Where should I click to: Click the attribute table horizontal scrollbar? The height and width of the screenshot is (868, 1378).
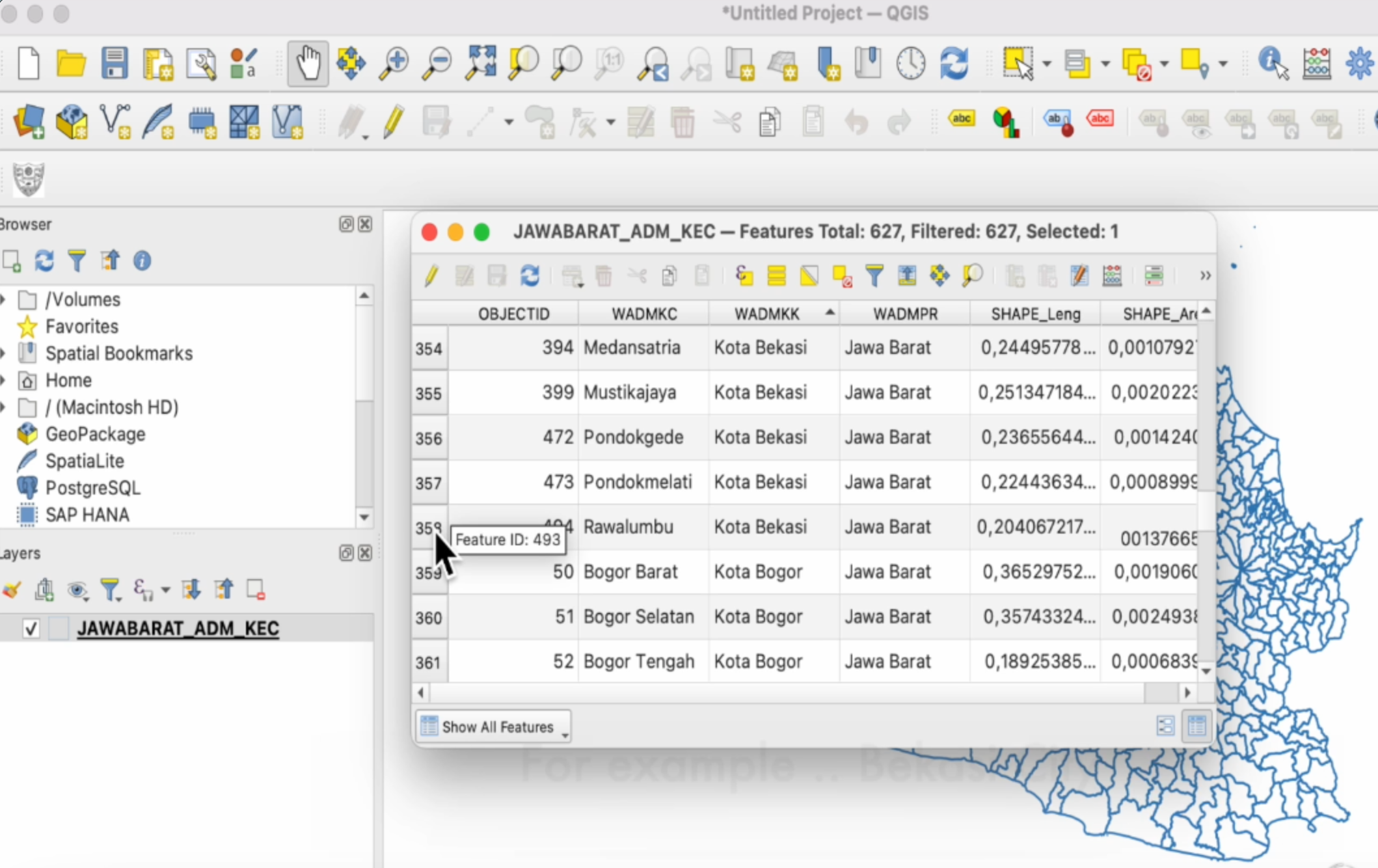click(x=781, y=693)
